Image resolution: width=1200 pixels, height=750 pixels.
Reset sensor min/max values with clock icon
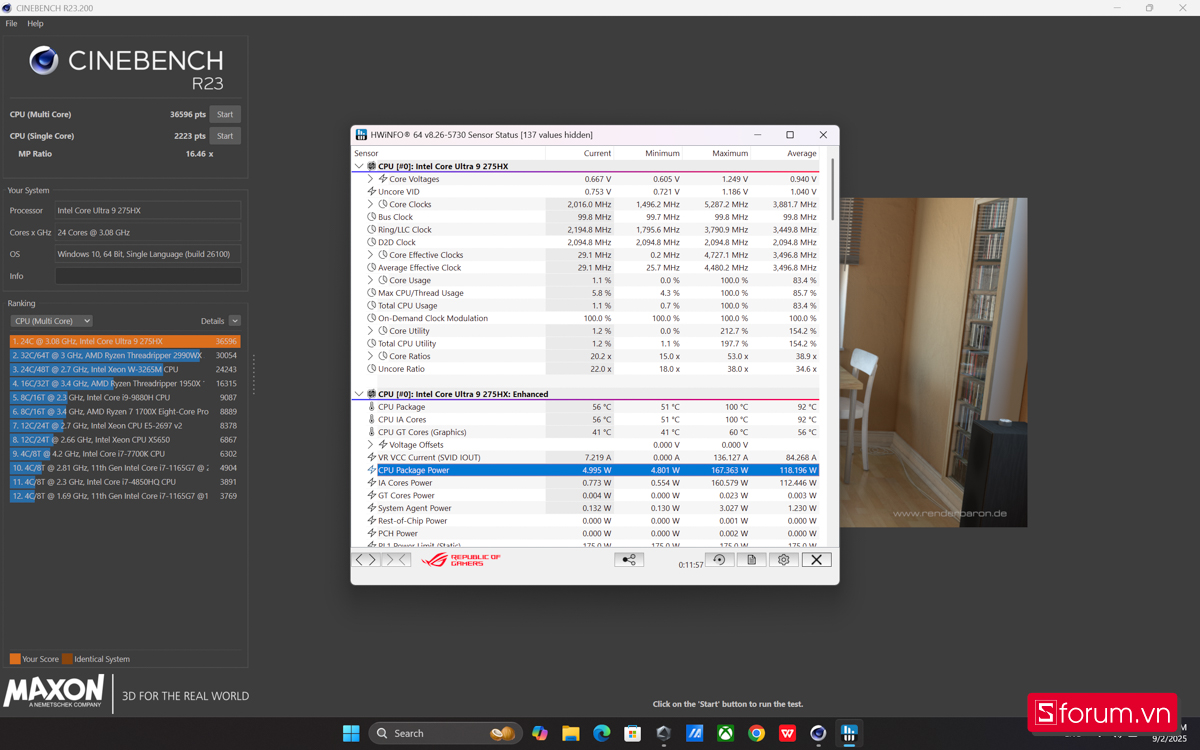pyautogui.click(x=719, y=560)
